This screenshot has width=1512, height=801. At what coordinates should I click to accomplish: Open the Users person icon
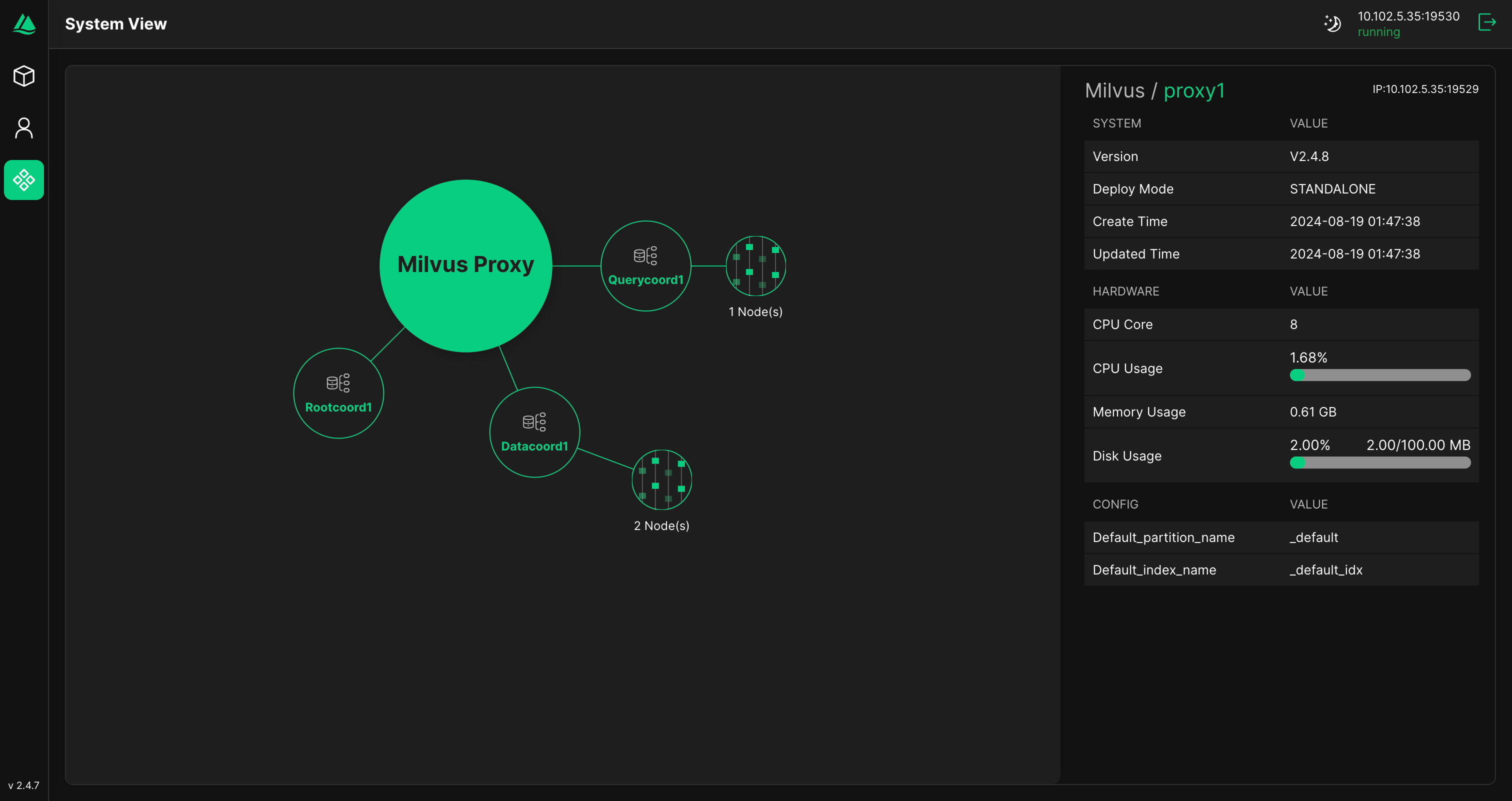coord(24,128)
